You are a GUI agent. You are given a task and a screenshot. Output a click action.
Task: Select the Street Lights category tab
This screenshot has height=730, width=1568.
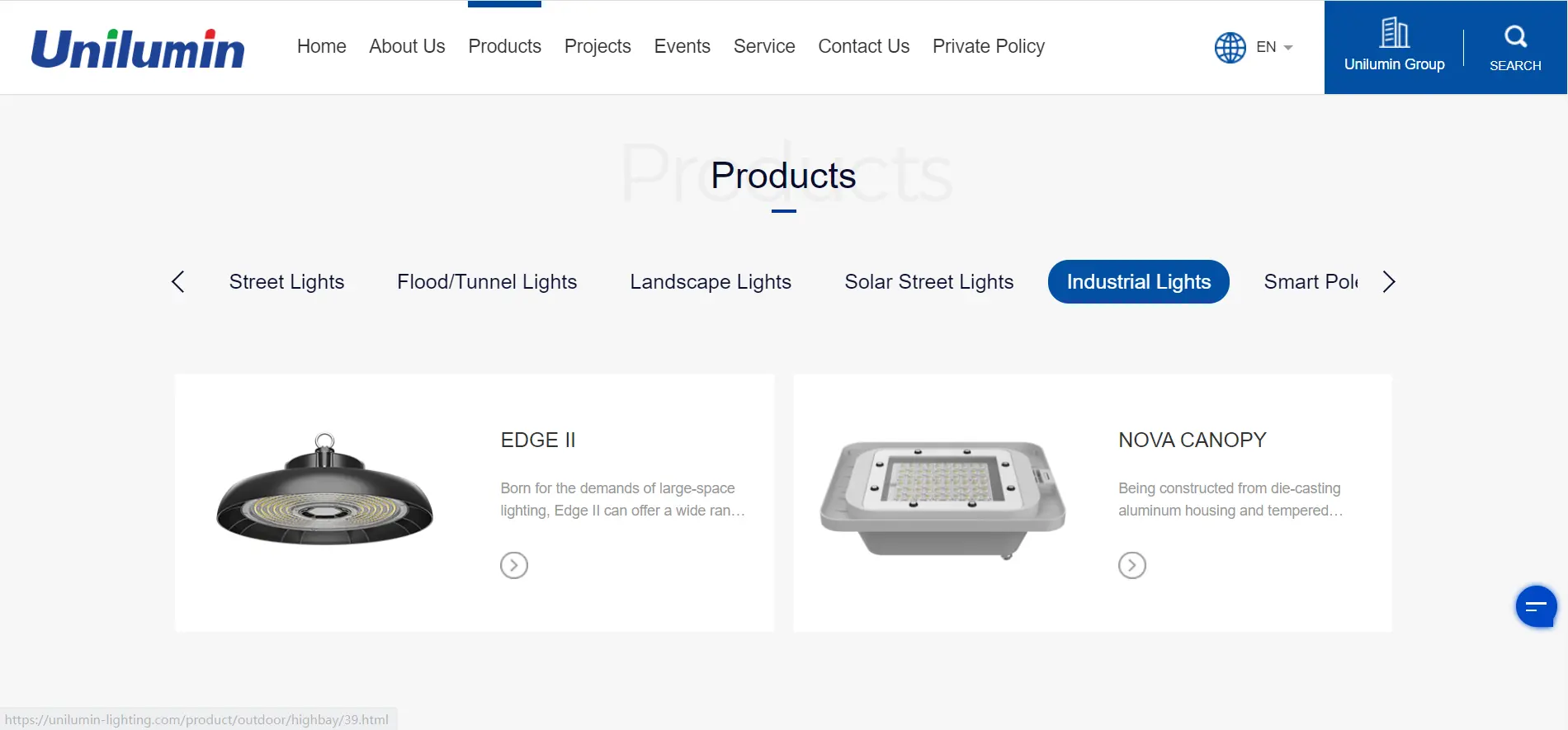coord(286,282)
